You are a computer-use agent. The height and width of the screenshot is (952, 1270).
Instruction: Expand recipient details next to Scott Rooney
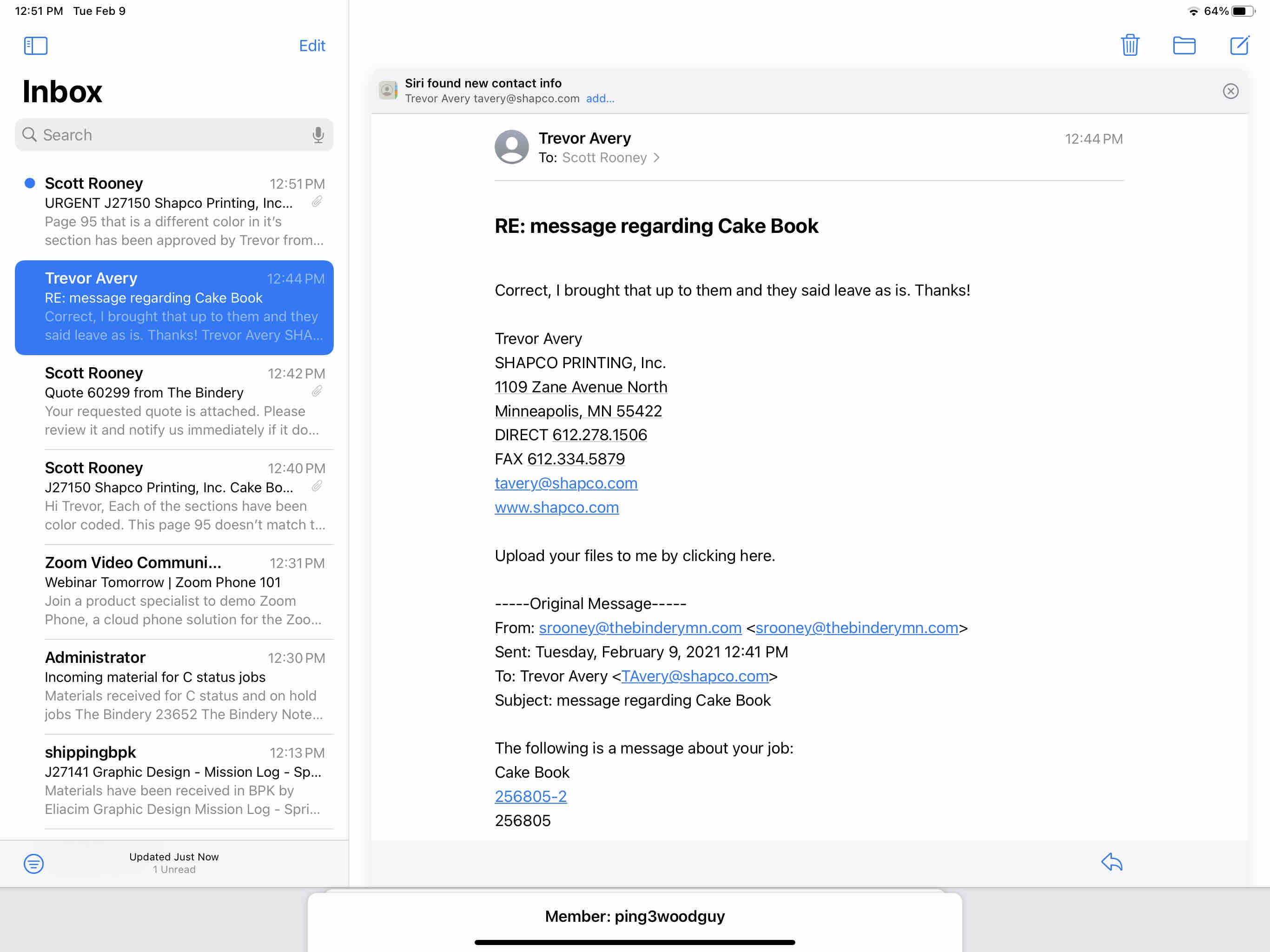pyautogui.click(x=656, y=158)
